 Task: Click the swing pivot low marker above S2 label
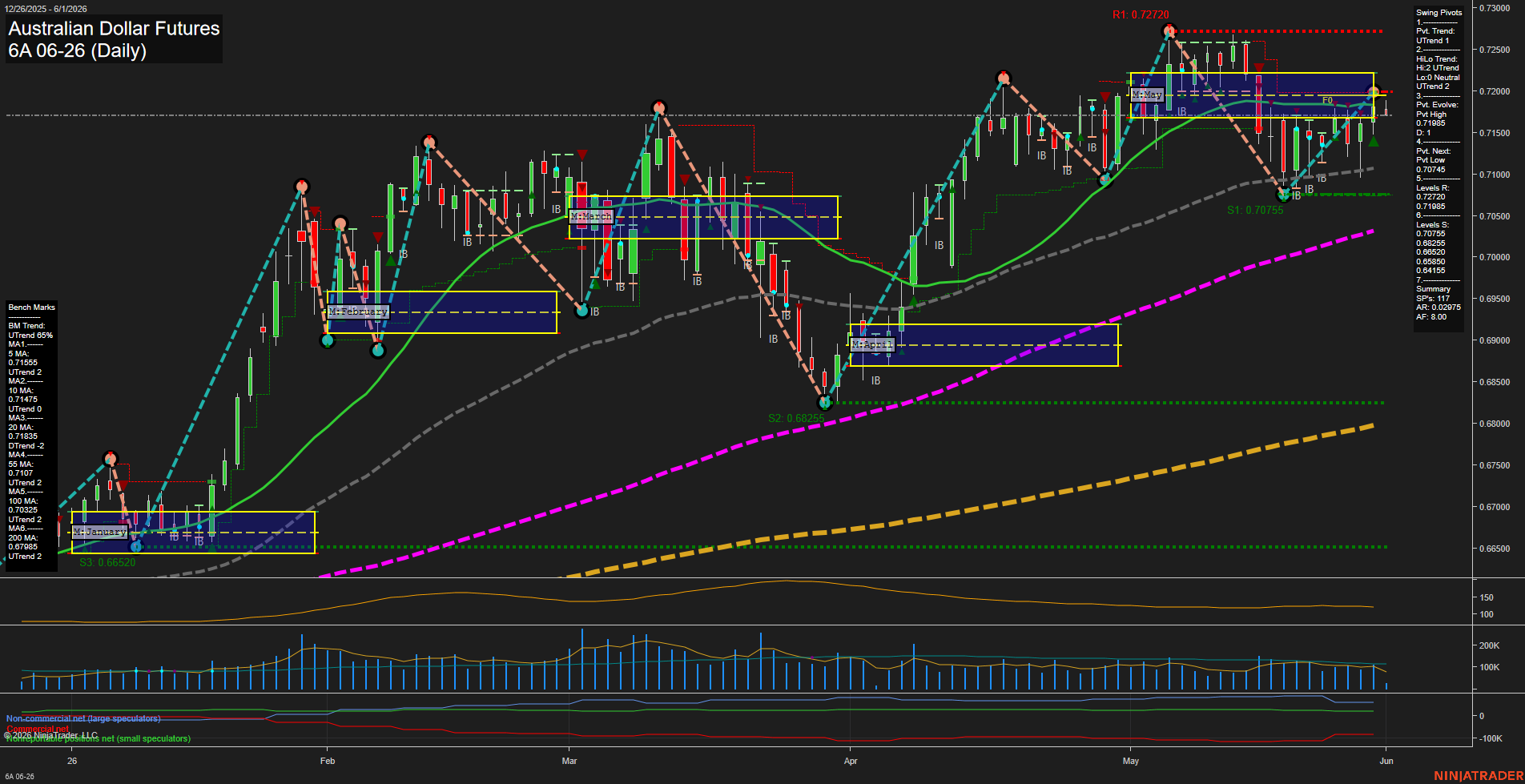(x=825, y=403)
